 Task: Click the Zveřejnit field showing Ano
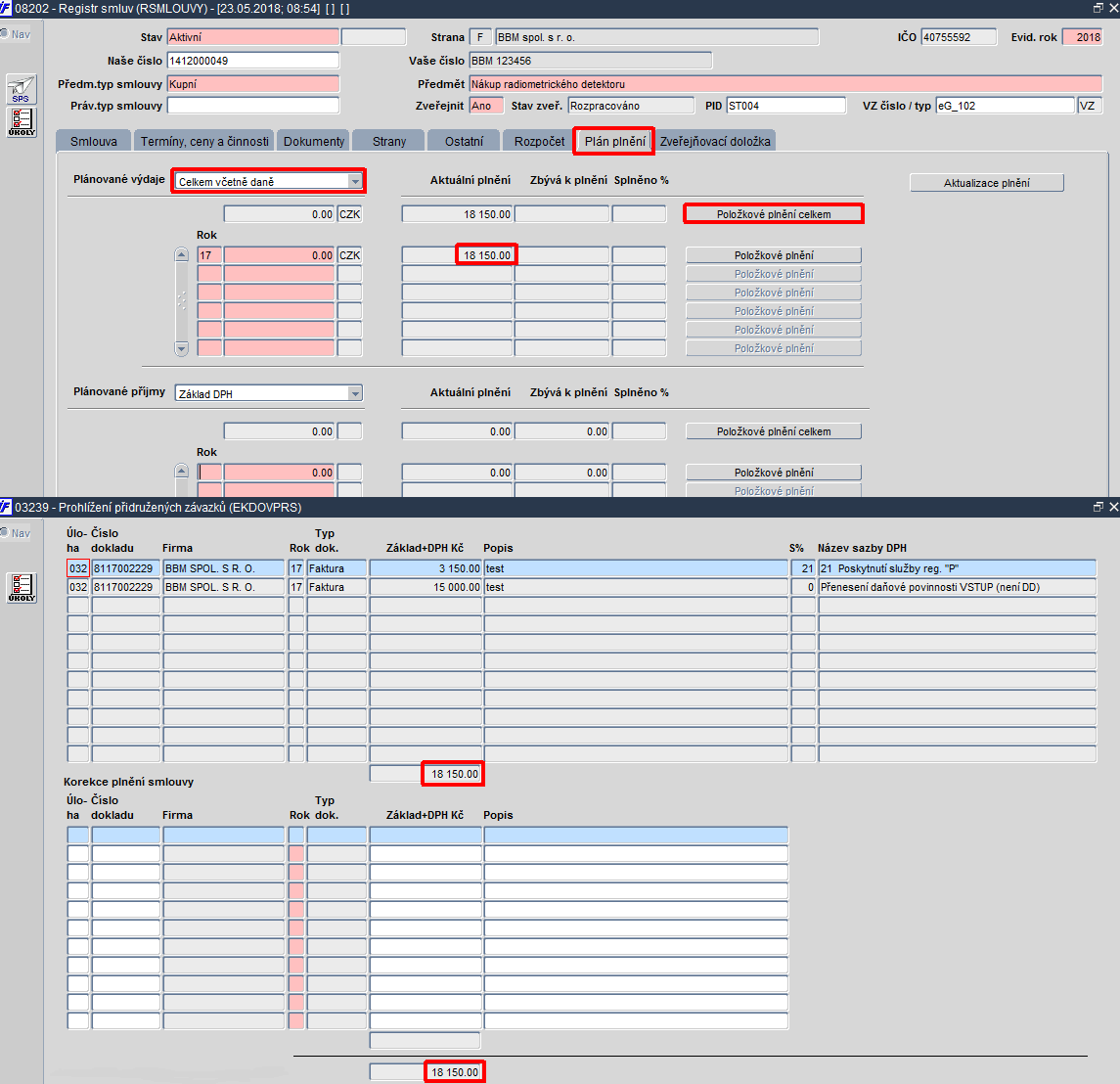coord(486,106)
